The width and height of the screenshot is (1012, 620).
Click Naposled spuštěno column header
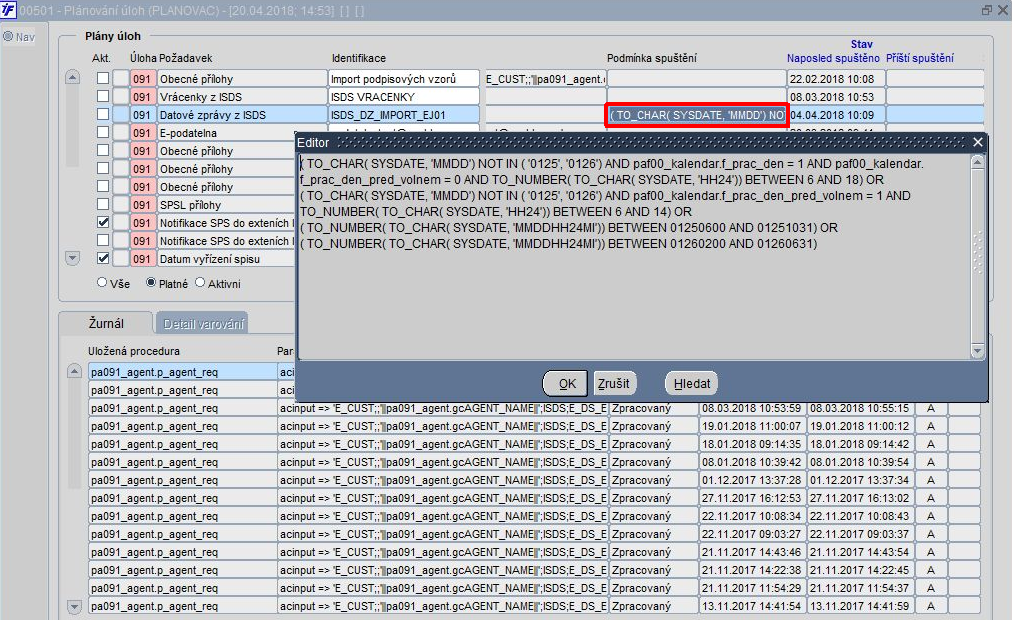833,58
